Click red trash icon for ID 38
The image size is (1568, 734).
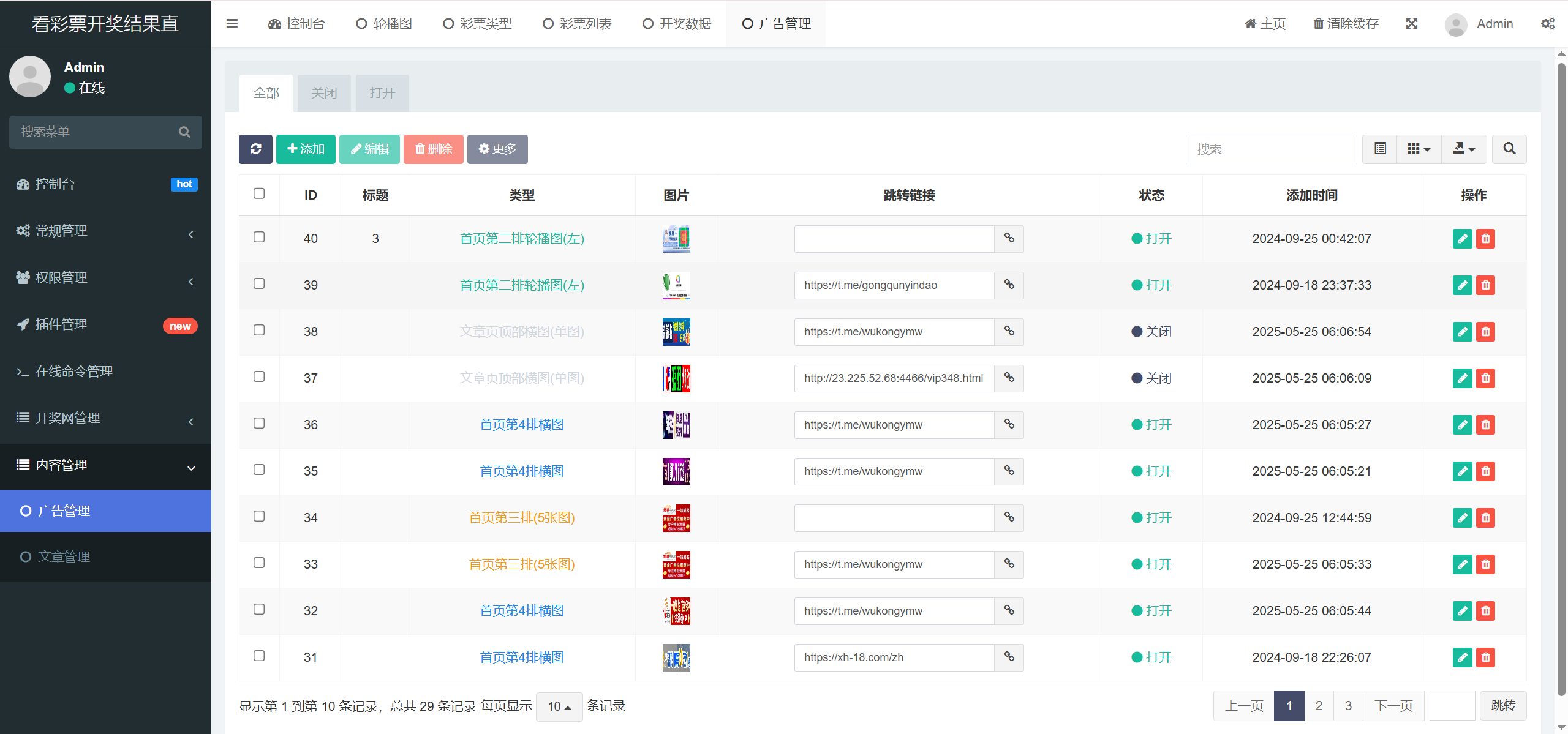[x=1485, y=332]
